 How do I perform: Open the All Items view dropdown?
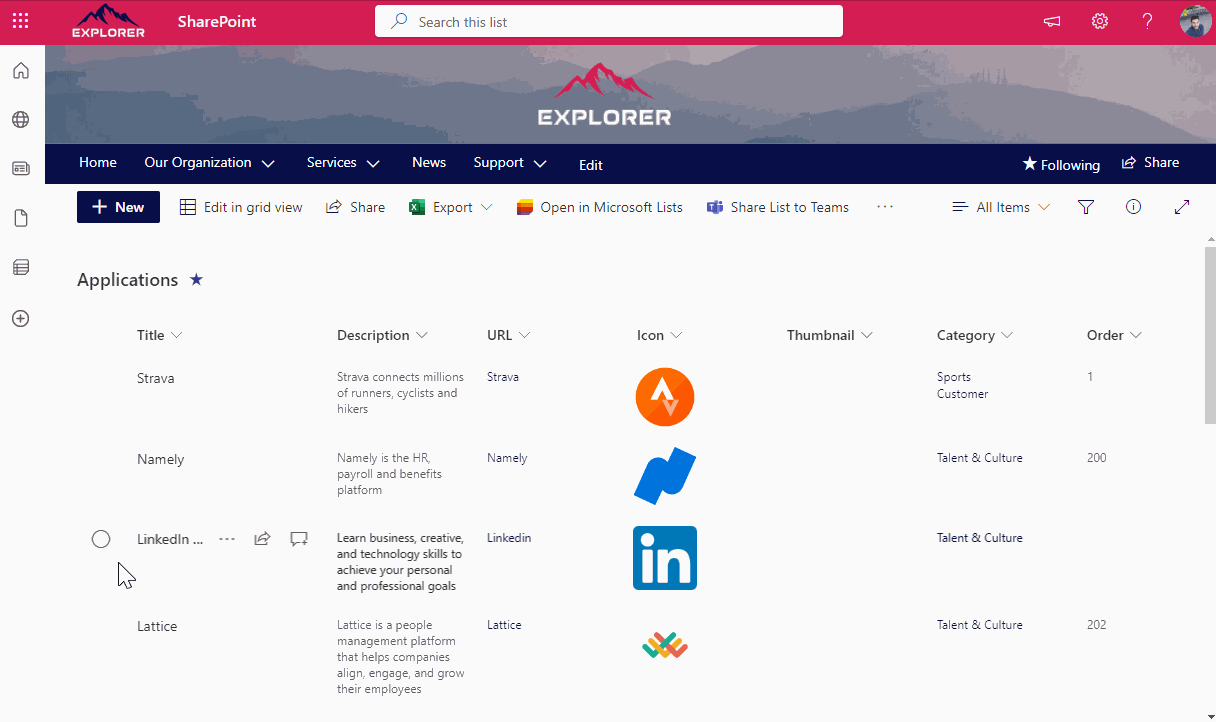[1001, 207]
